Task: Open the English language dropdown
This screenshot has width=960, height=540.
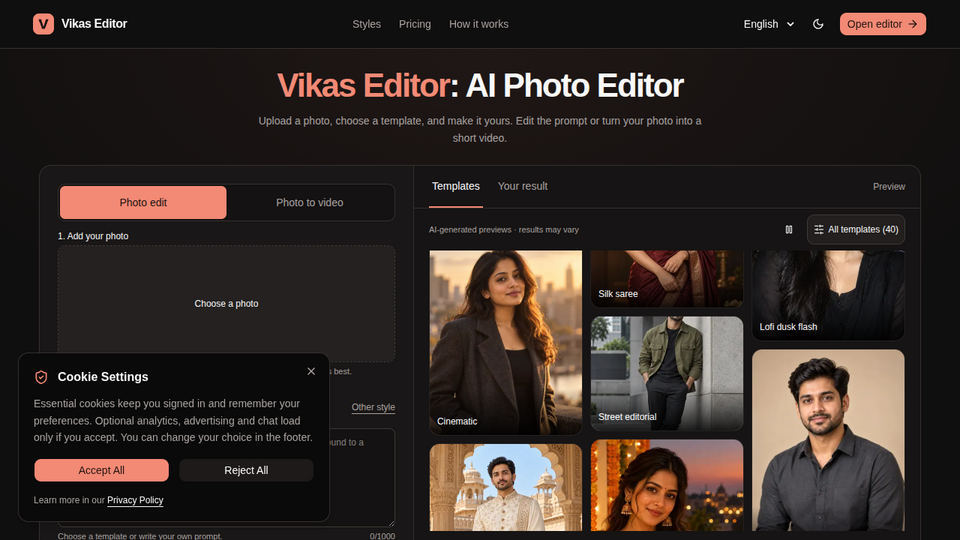Action: tap(769, 24)
